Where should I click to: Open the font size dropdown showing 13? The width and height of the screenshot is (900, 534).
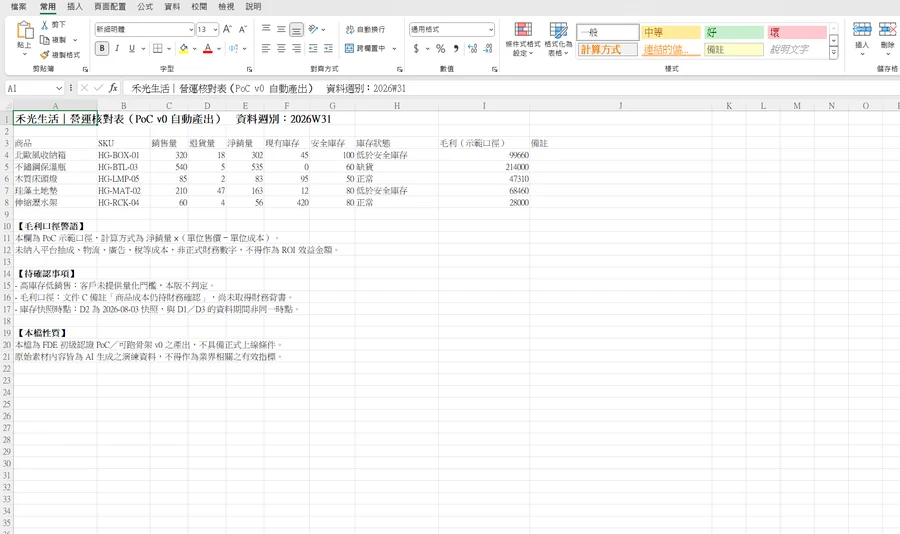click(x=215, y=29)
